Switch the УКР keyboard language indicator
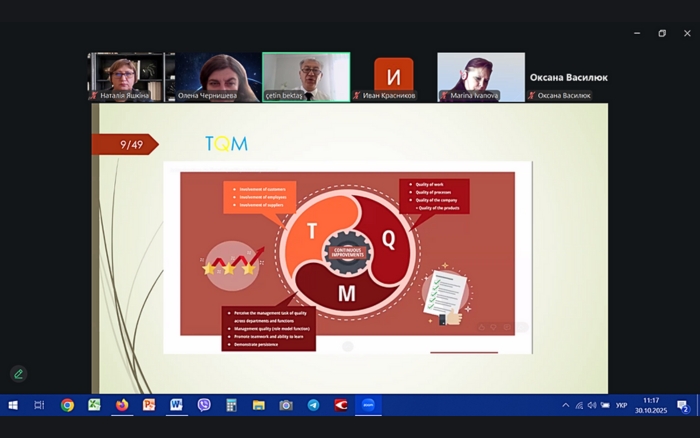This screenshot has width=700, height=438. tap(622, 405)
